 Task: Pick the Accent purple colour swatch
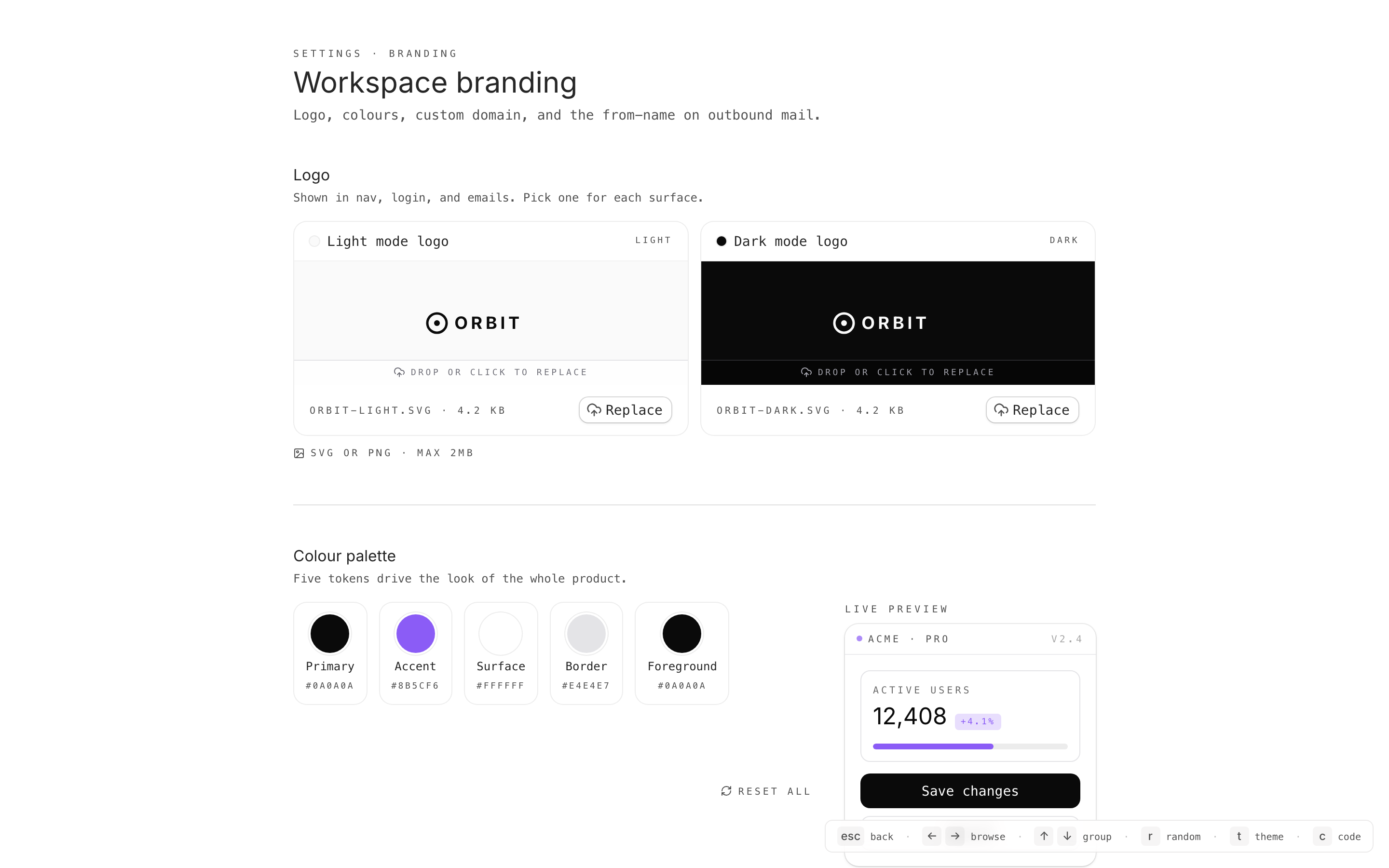click(416, 634)
